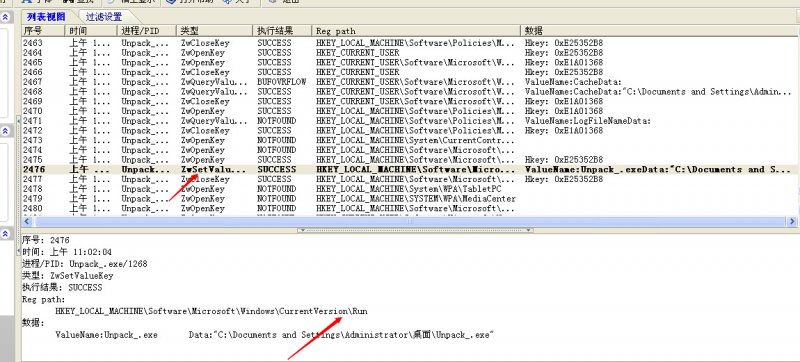Screen dimensions: 800x362
Task: Click HKEY_LOCAL_MACHINE\System\CurrentContr... path in row 2473
Action: tap(415, 140)
